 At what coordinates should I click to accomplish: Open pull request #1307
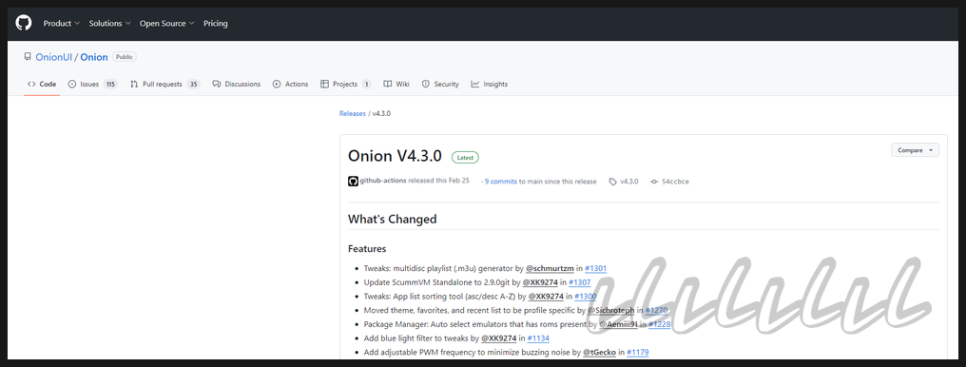(580, 283)
